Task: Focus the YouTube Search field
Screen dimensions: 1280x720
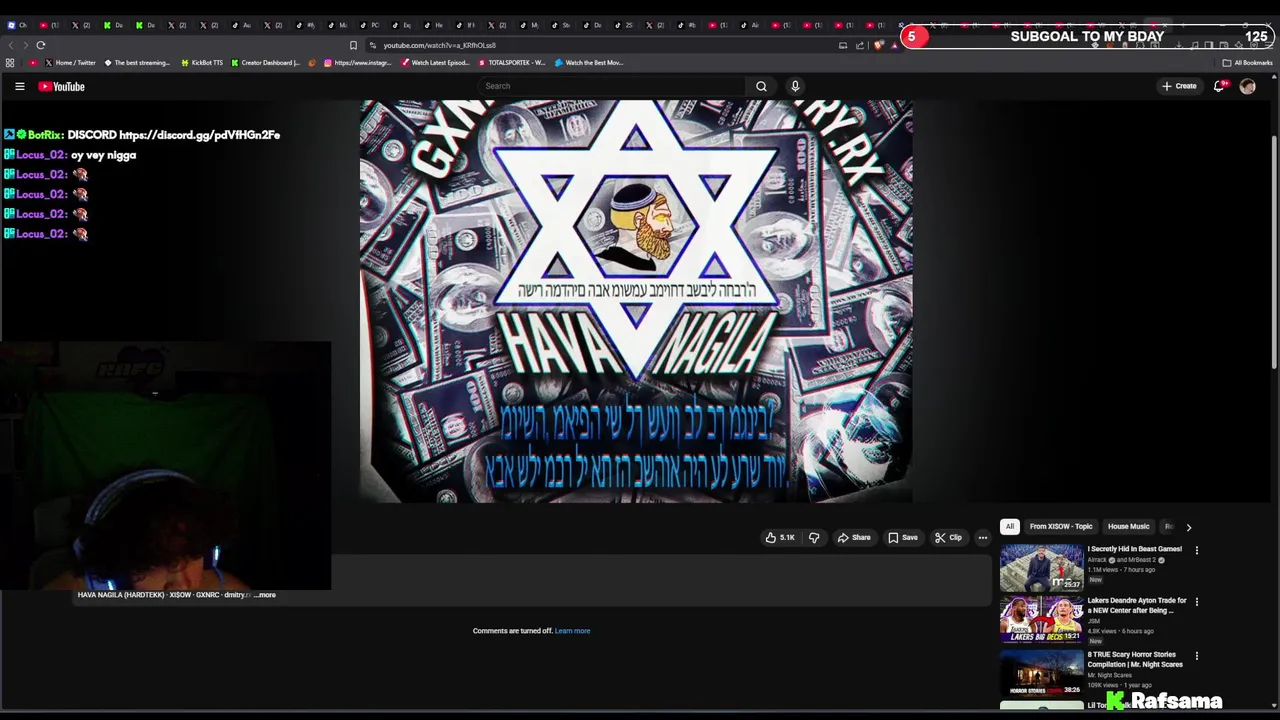Action: pyautogui.click(x=612, y=86)
